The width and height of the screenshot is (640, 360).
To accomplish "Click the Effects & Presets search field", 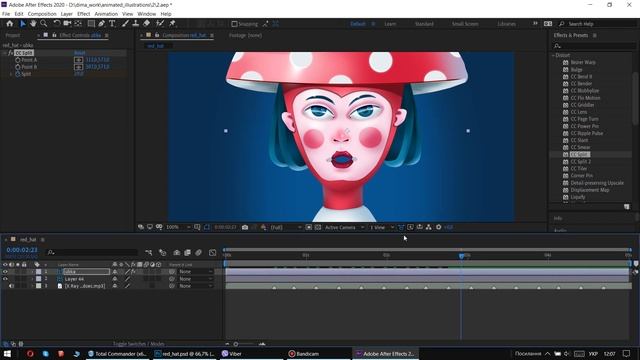I will [x=593, y=46].
